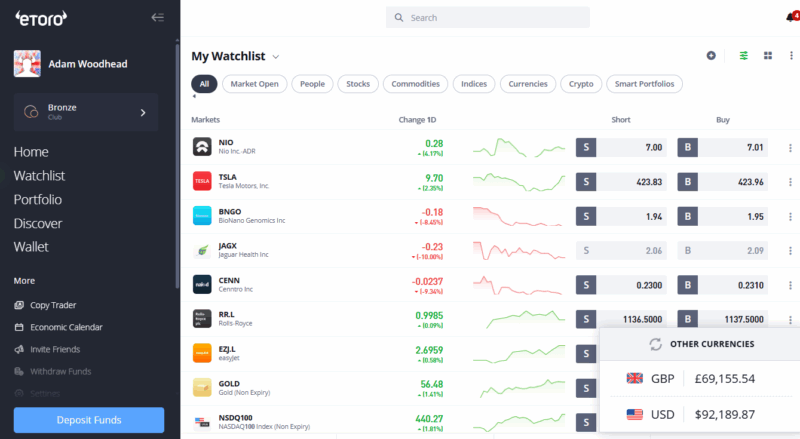Expand the My Watchlist dropdown
The image size is (800, 439).
(x=276, y=57)
